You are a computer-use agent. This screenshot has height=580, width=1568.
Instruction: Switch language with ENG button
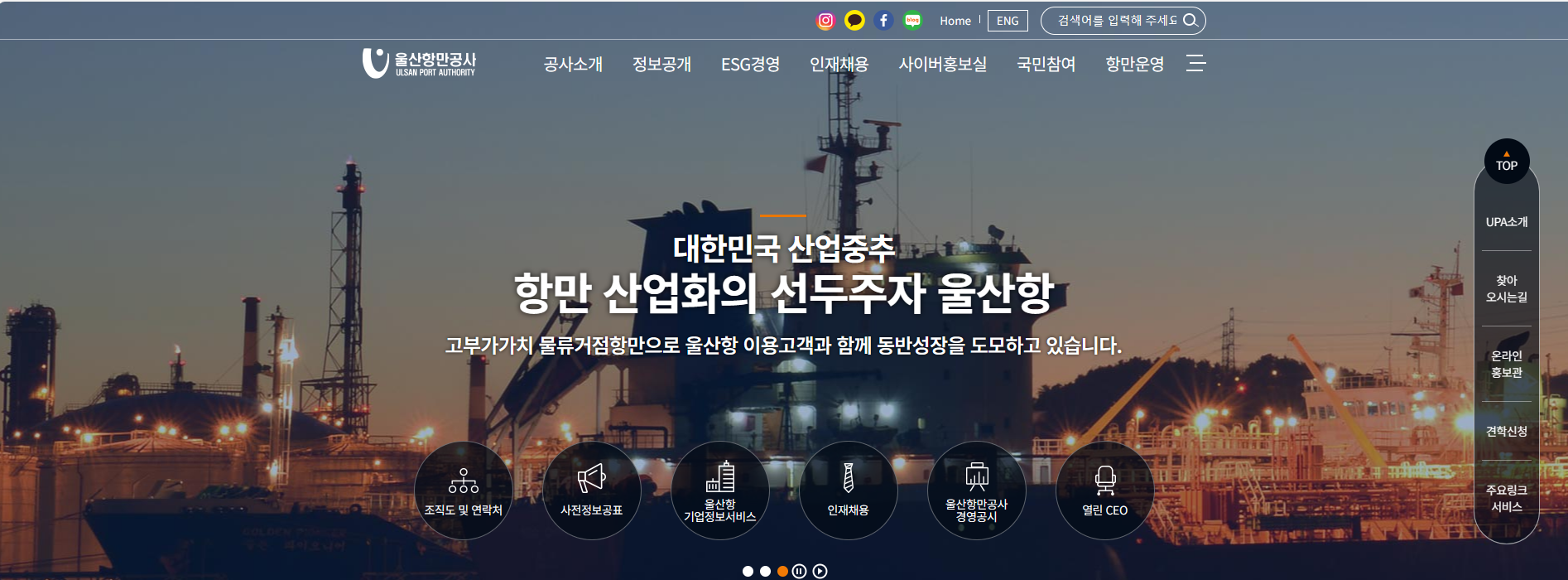pyautogui.click(x=1008, y=21)
